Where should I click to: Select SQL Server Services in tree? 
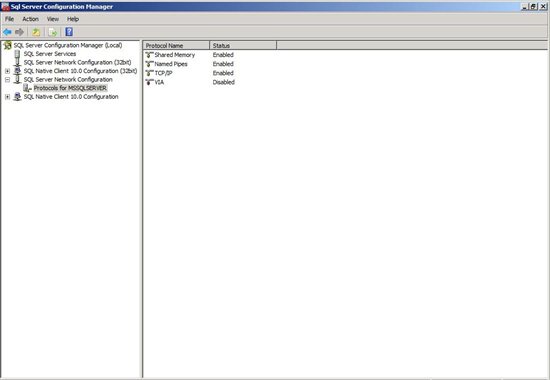[x=50, y=54]
